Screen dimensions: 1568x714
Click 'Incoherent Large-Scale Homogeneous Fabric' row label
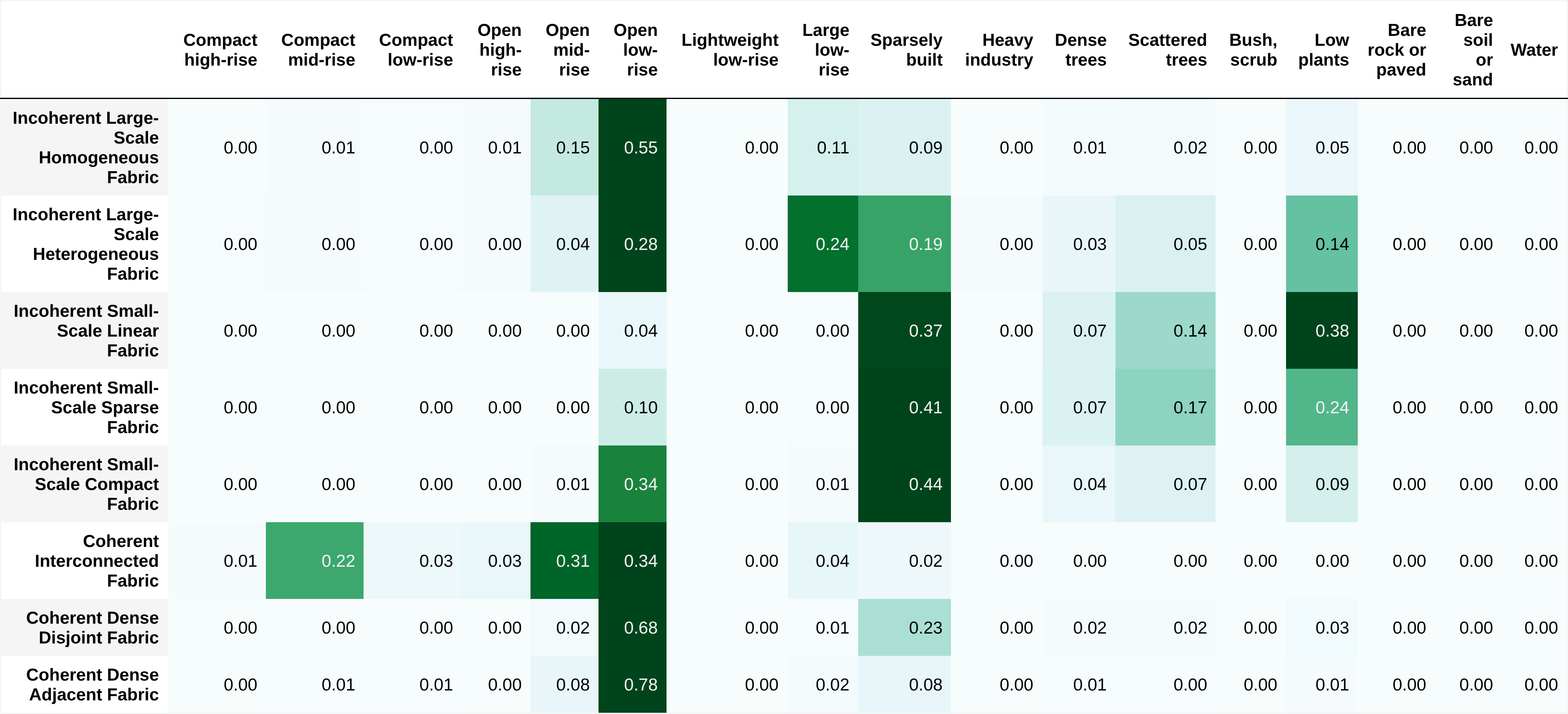(x=85, y=147)
